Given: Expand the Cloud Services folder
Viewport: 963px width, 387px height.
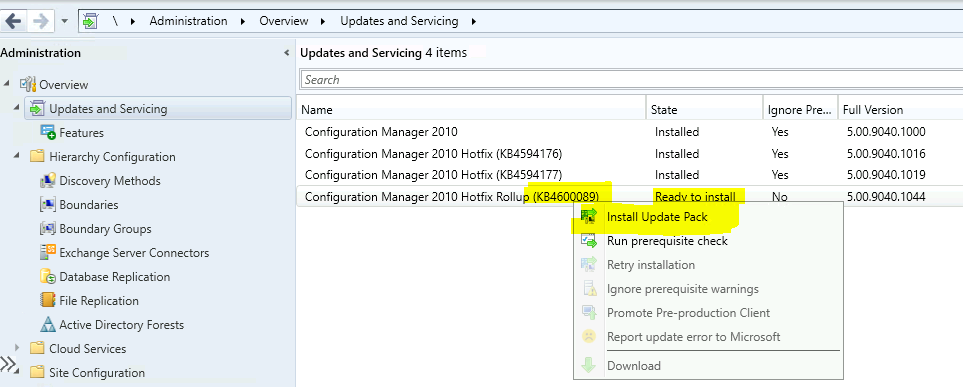Looking at the screenshot, I should [x=17, y=348].
